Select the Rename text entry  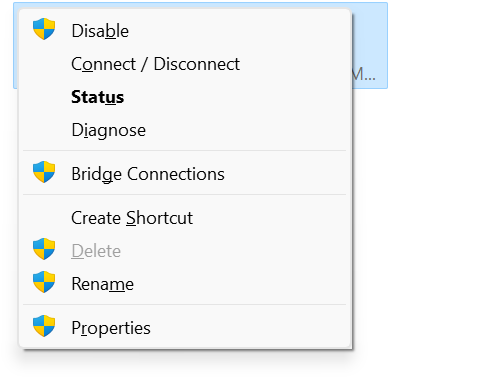click(x=103, y=284)
